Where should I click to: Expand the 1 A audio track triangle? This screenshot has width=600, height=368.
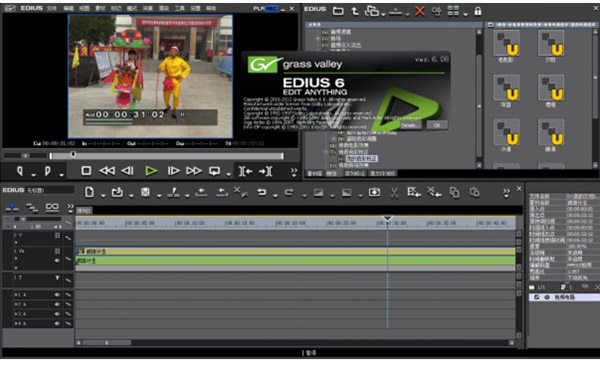click(15, 295)
